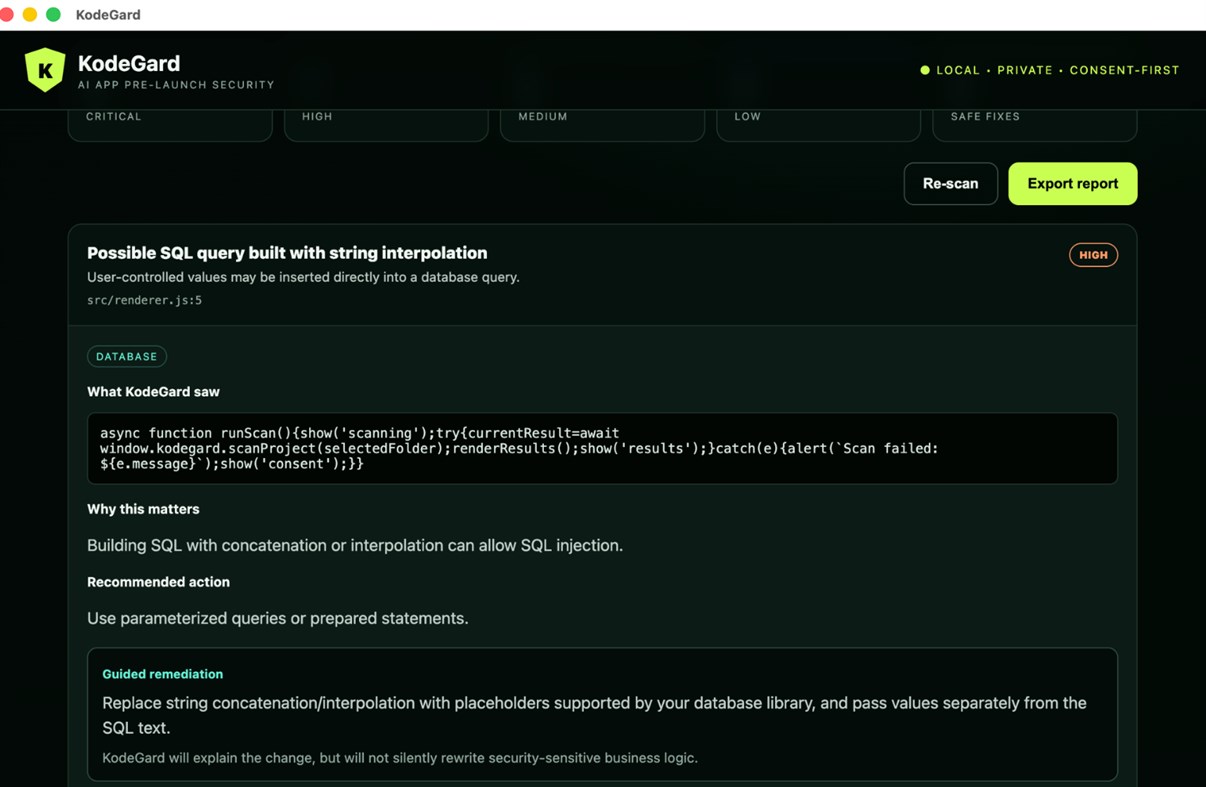1206x787 pixels.
Task: Click the Export report button
Action: 1073,184
